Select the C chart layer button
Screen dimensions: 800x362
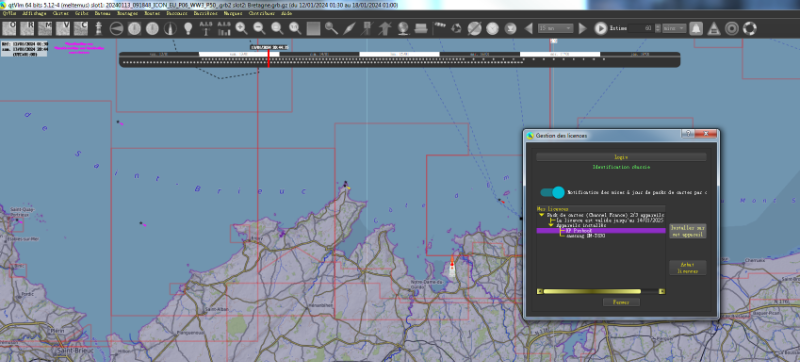point(81,28)
